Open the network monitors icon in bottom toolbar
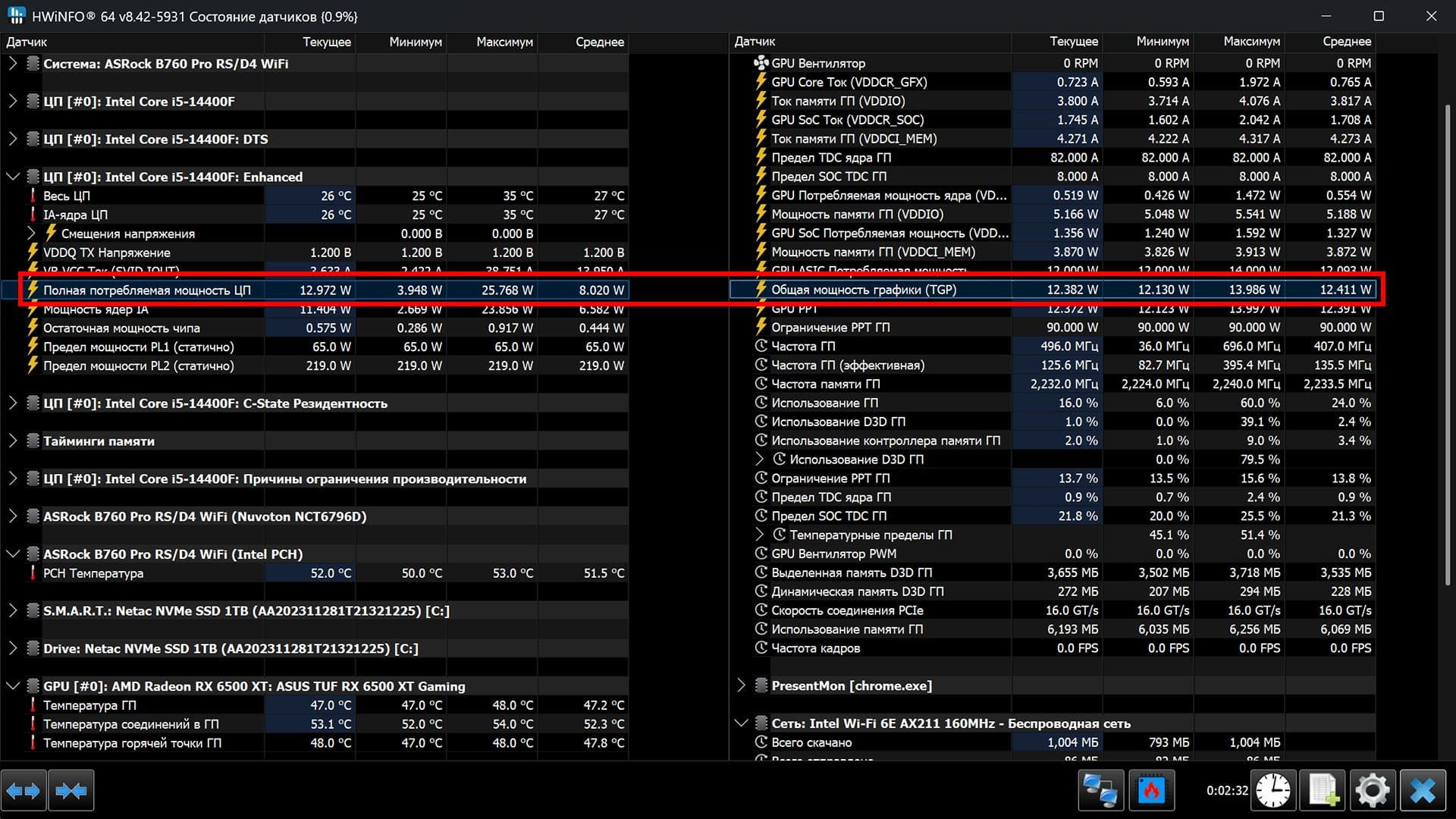This screenshot has height=819, width=1456. pos(1100,791)
